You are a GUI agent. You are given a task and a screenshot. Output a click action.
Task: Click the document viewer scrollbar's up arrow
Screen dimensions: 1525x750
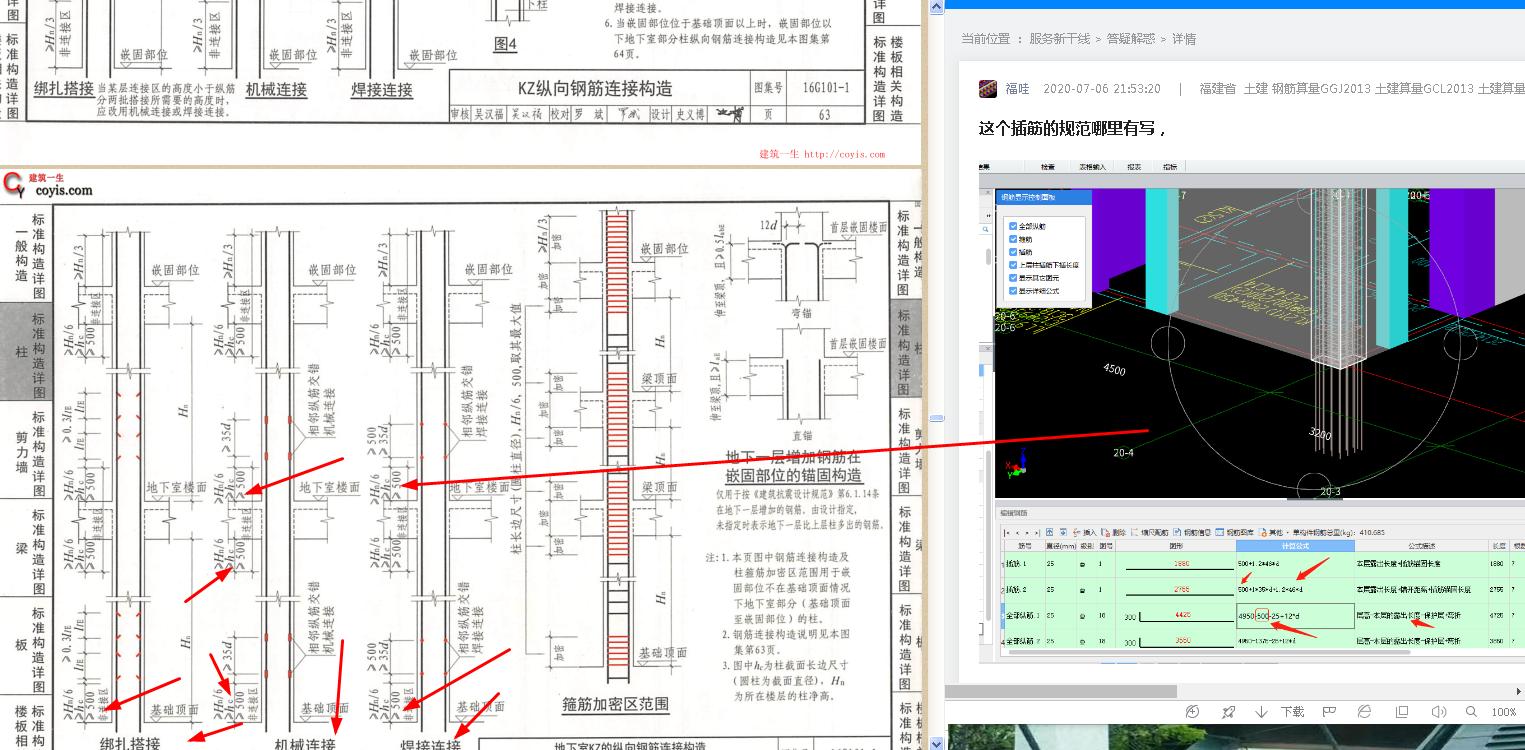(x=936, y=7)
